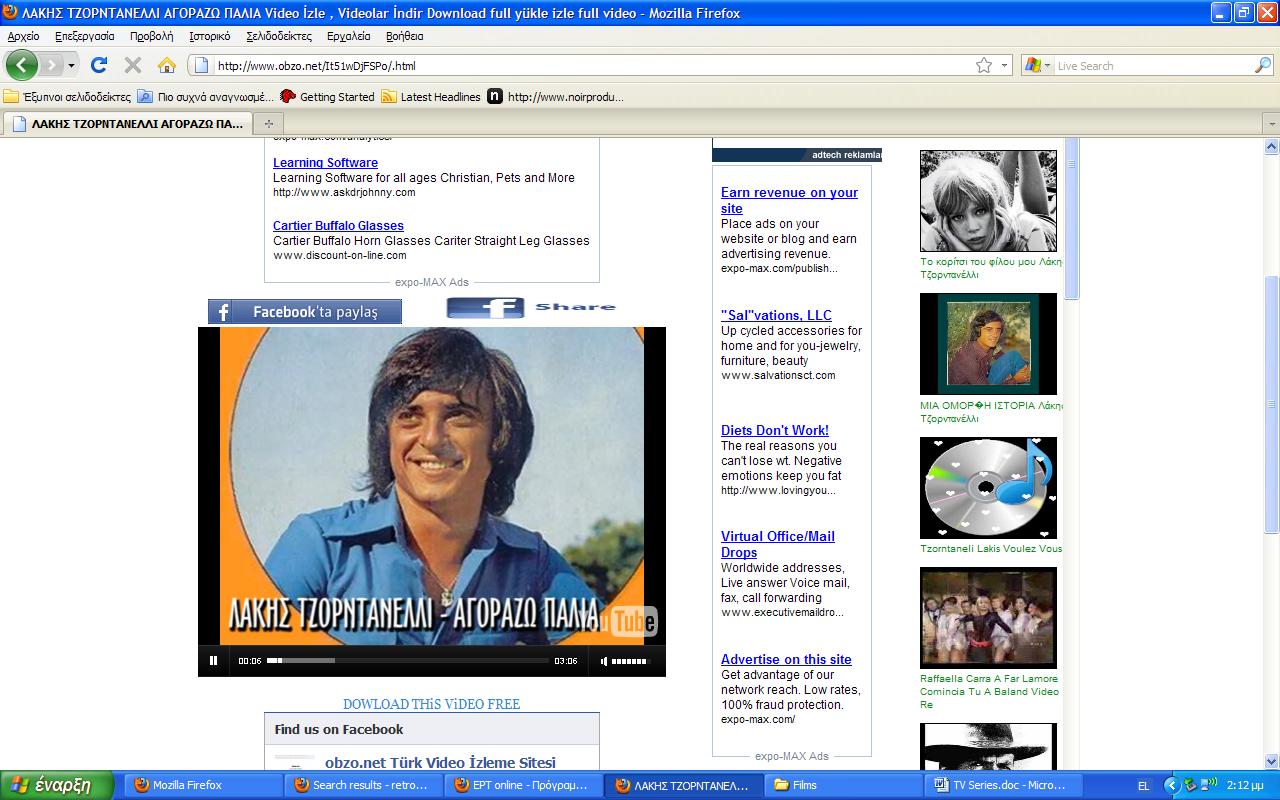Image resolution: width=1280 pixels, height=800 pixels.
Task: Open a new tab with the plus button
Action: coord(268,124)
